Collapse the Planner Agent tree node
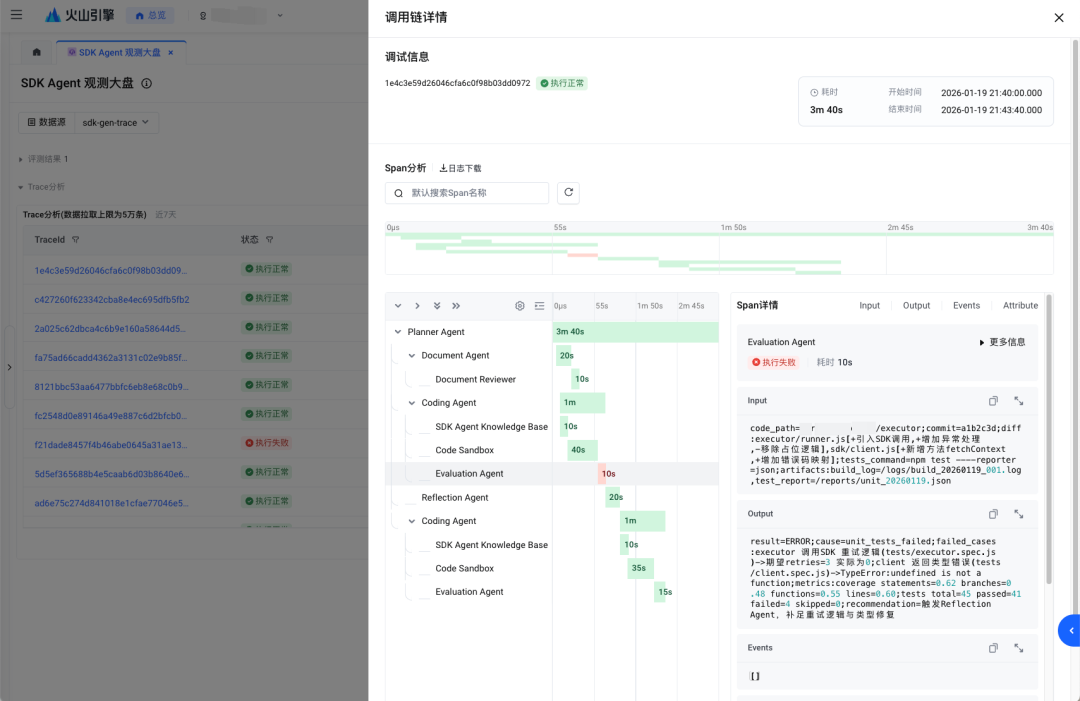The width and height of the screenshot is (1080, 701). point(398,332)
